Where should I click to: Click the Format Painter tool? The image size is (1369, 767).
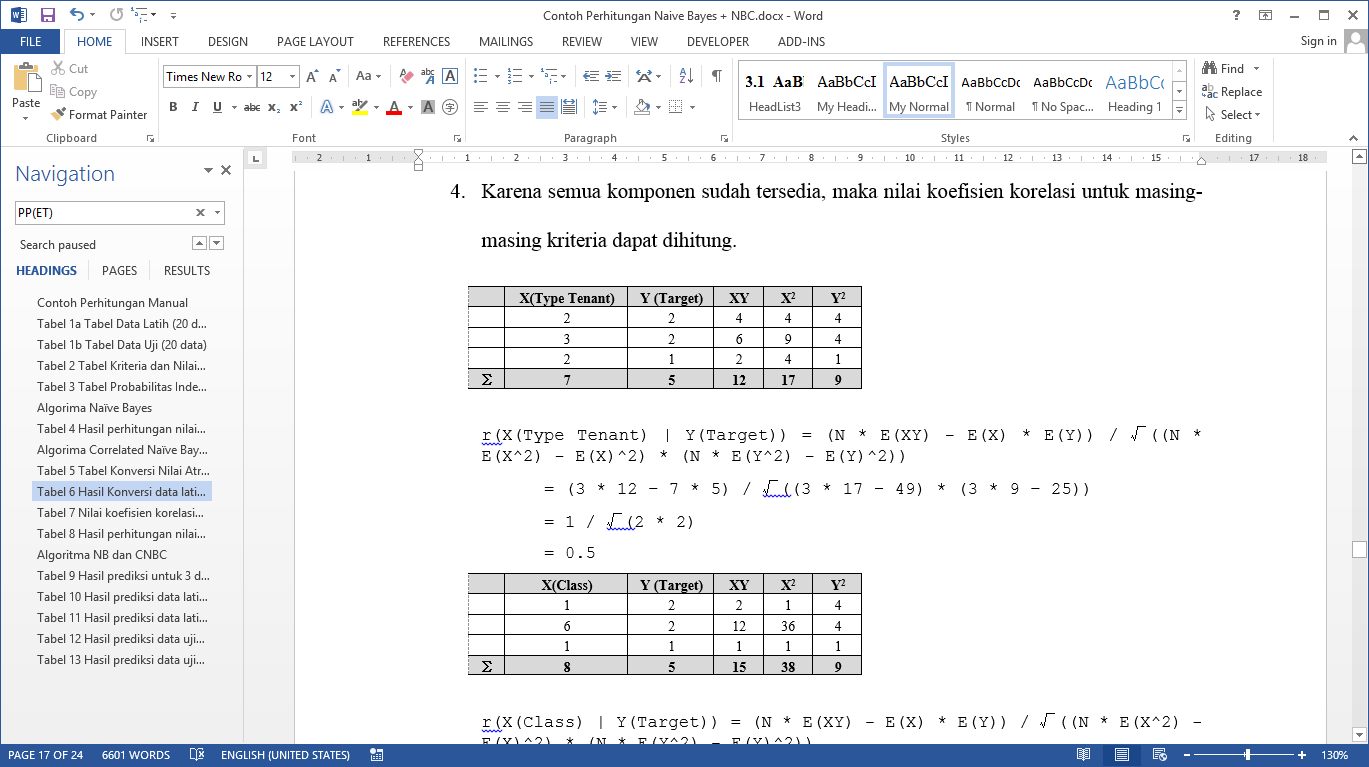99,115
